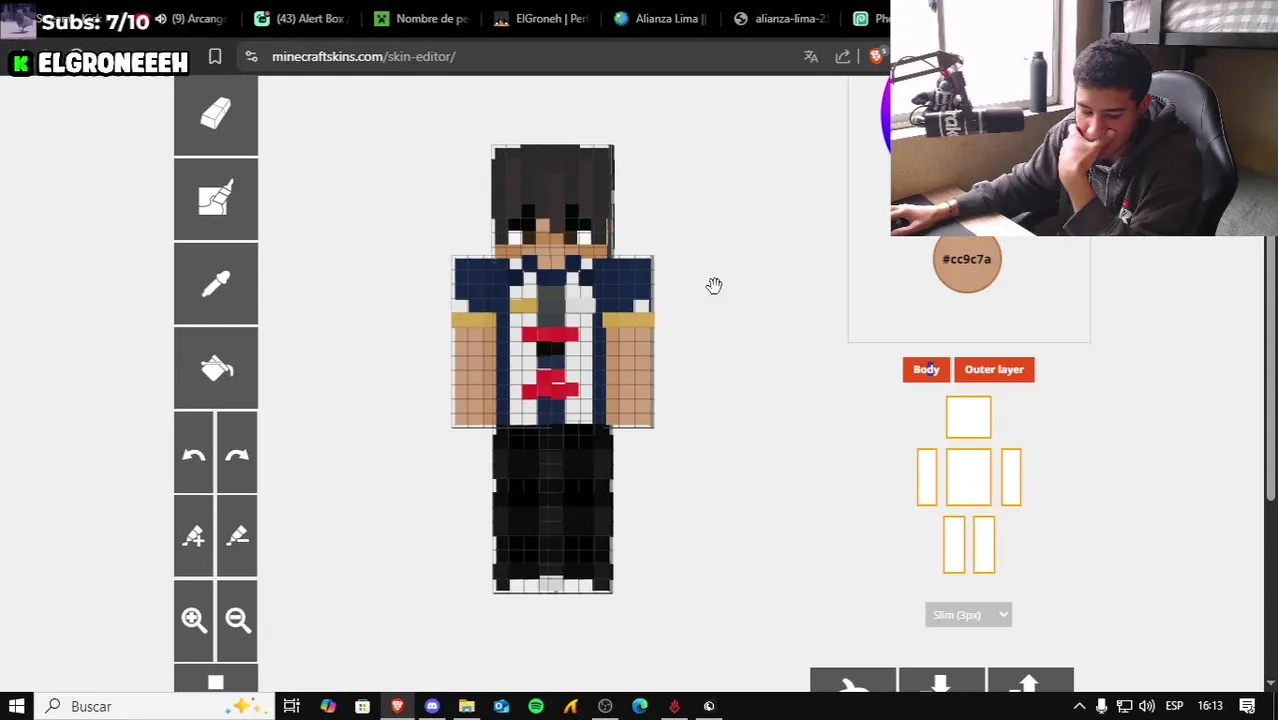Click the 16:13 taskbar clock

pyautogui.click(x=1210, y=706)
